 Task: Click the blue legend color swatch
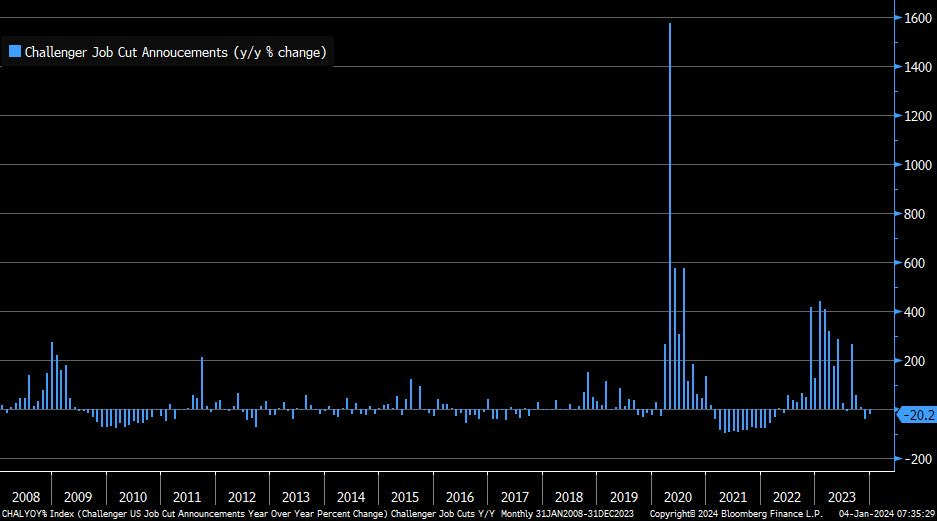point(15,52)
